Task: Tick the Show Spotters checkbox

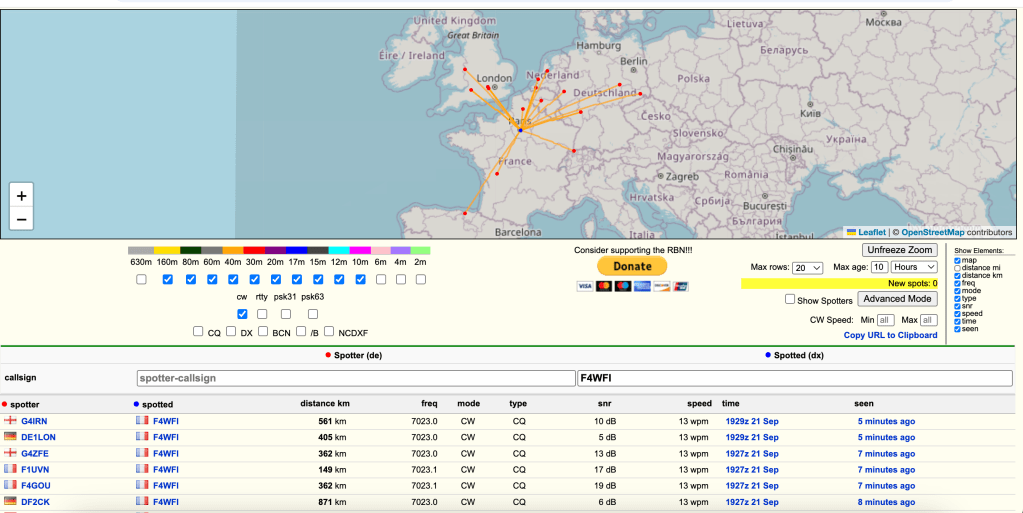Action: click(790, 299)
